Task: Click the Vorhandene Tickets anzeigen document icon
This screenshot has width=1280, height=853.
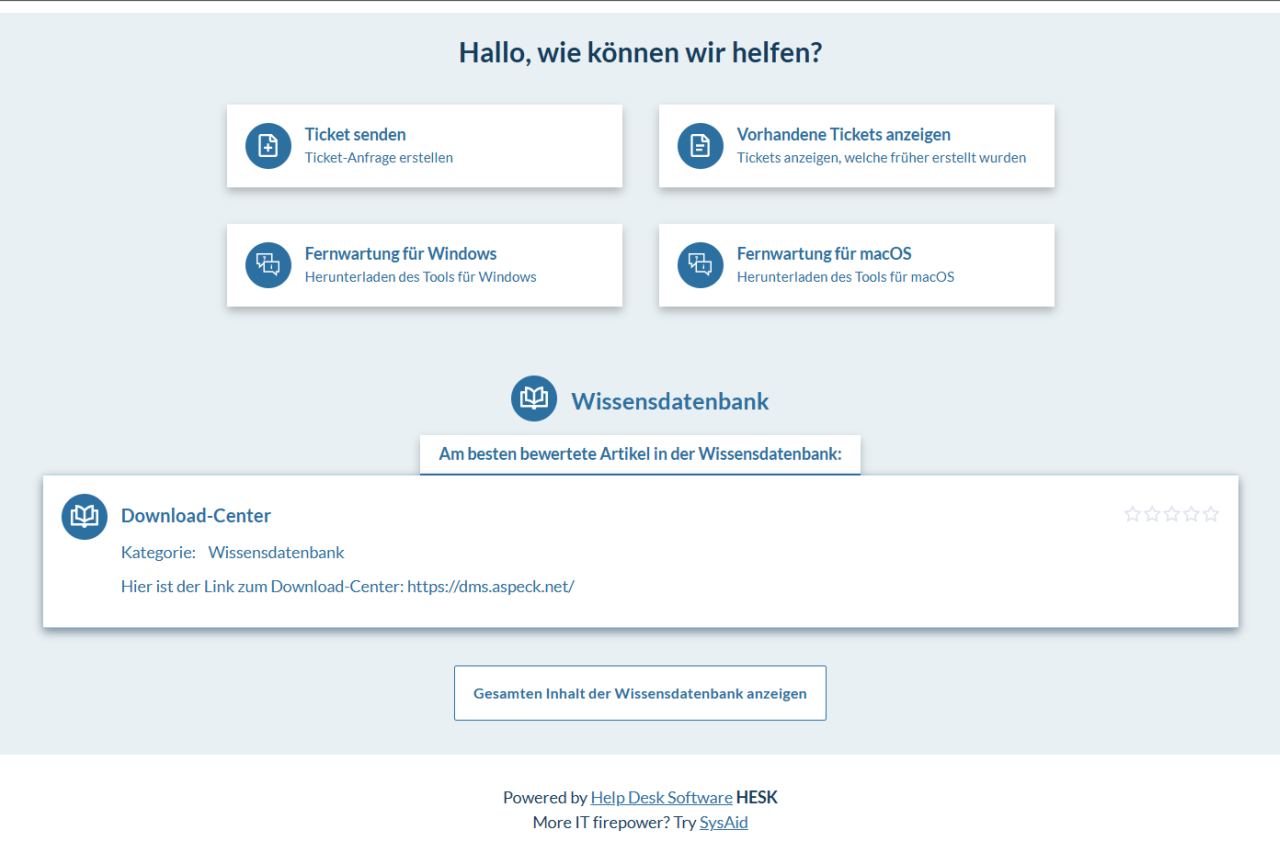Action: click(700, 146)
